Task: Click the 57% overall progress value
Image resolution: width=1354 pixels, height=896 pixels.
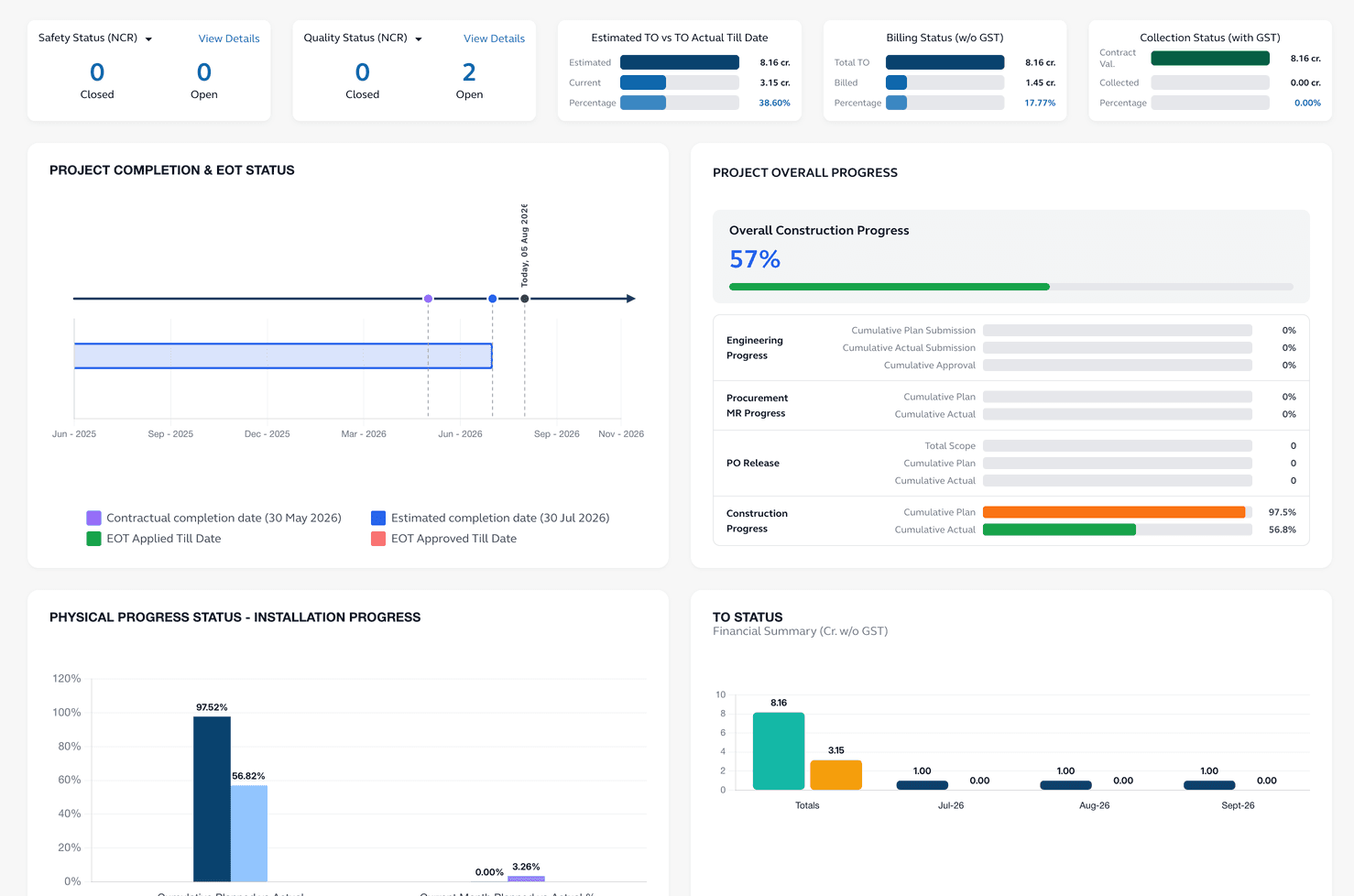Action: click(x=755, y=259)
